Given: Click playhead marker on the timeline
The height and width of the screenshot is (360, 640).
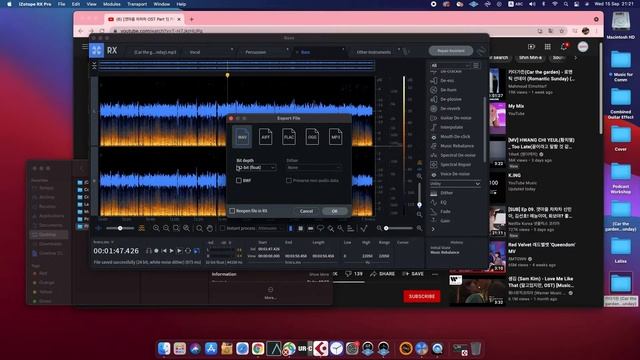Looking at the screenshot, I should click(227, 76).
